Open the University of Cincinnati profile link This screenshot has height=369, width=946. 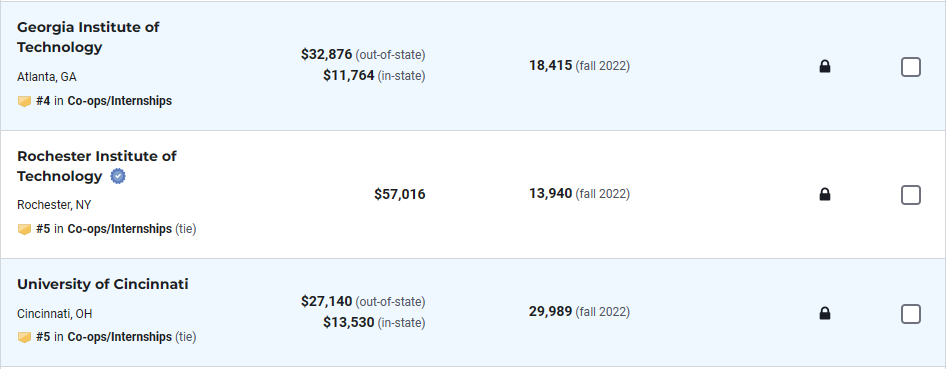(x=103, y=284)
